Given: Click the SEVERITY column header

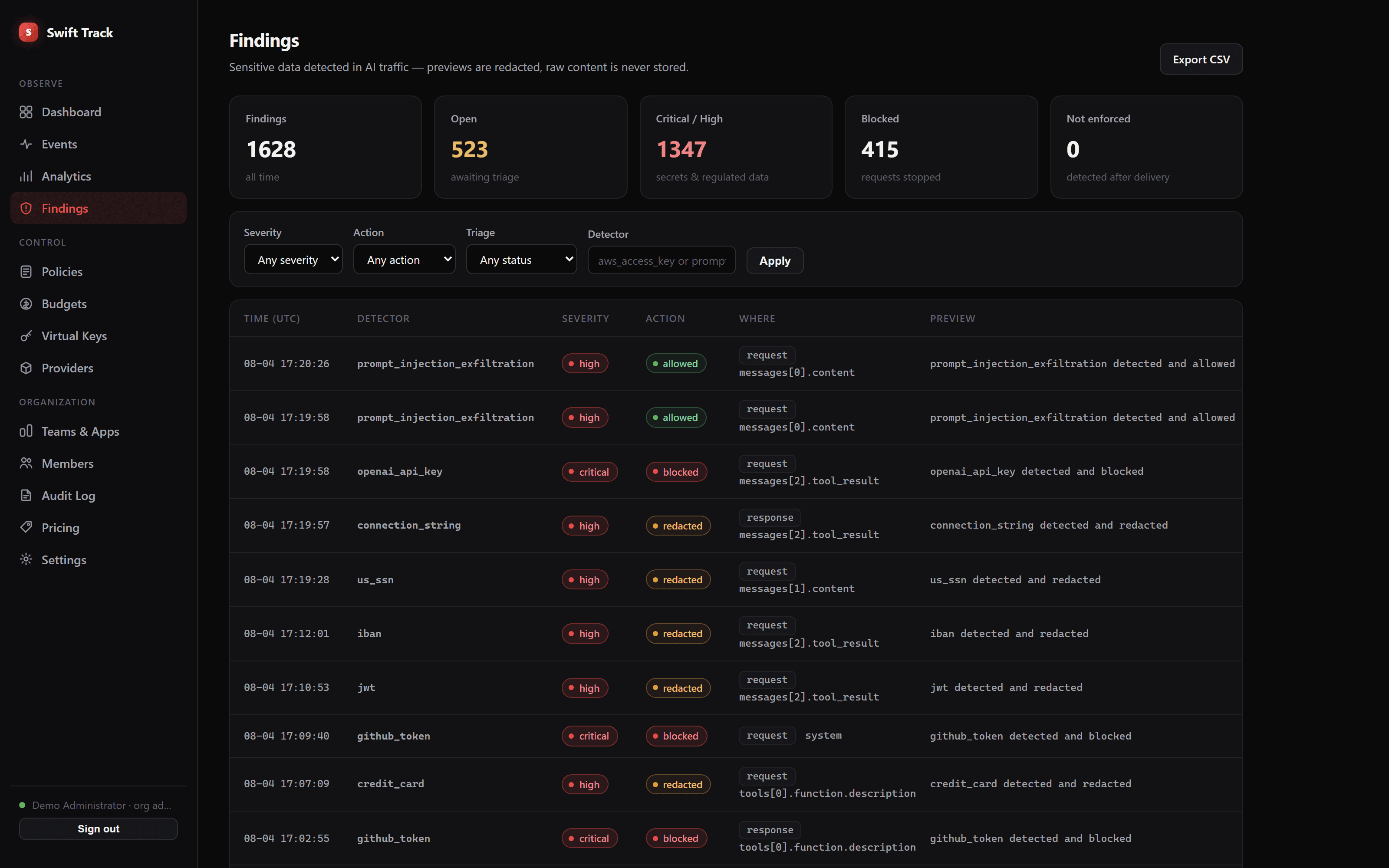Looking at the screenshot, I should pos(586,319).
